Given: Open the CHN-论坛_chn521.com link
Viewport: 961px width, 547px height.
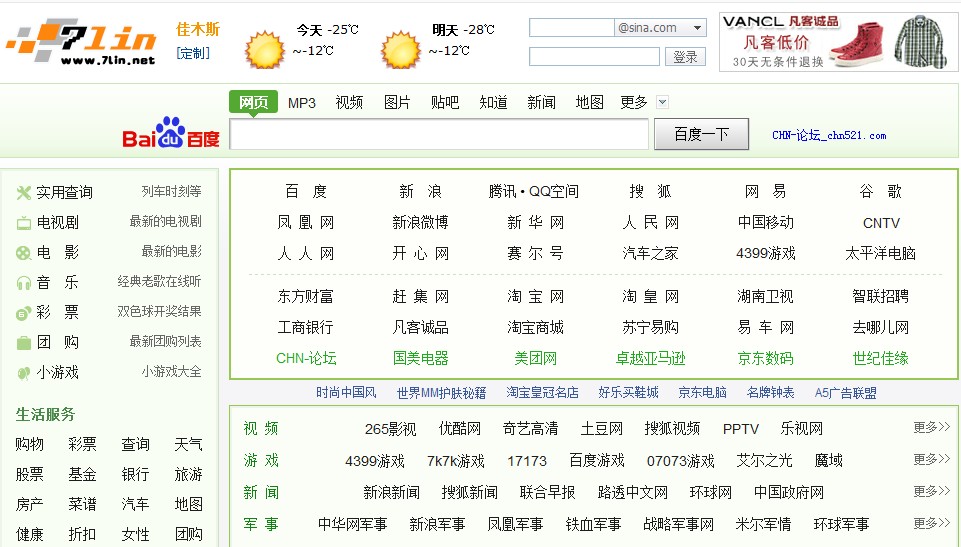Looking at the screenshot, I should (x=829, y=135).
